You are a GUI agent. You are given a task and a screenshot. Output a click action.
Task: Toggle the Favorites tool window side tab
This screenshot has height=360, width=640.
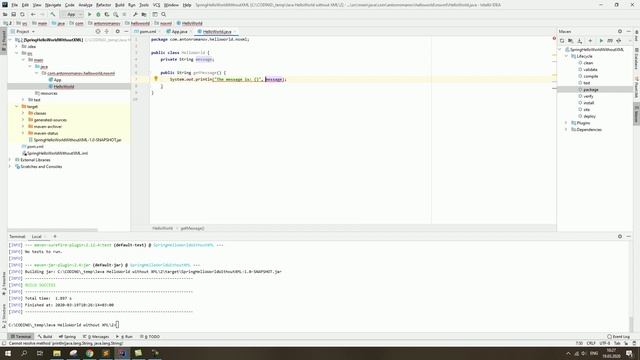4,283
